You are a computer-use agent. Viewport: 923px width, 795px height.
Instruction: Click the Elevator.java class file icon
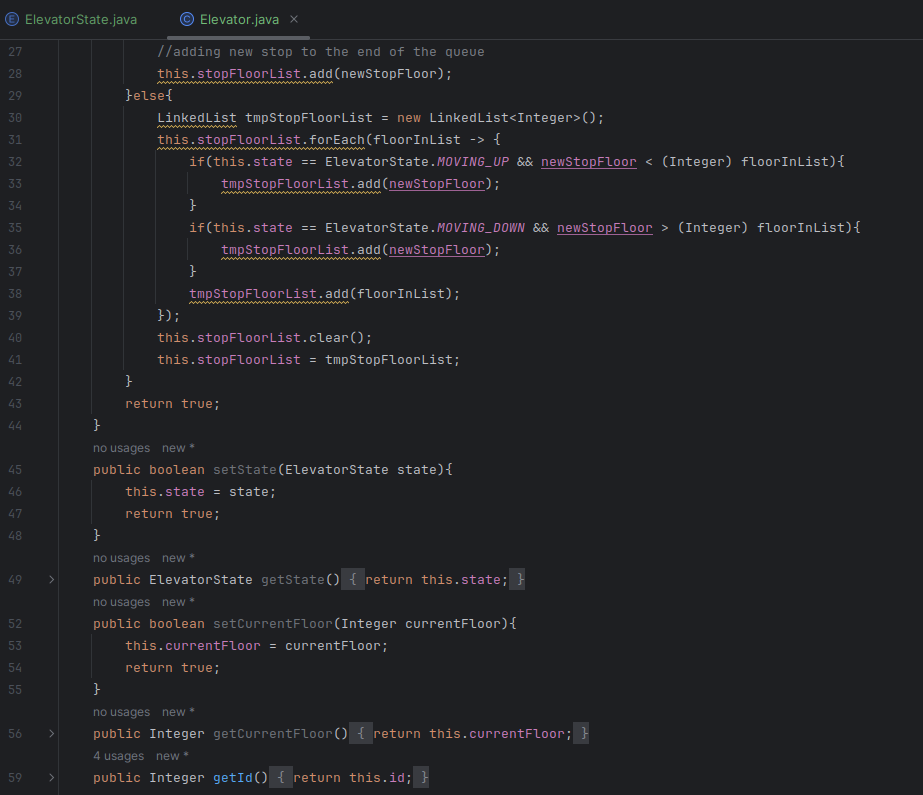click(x=187, y=19)
